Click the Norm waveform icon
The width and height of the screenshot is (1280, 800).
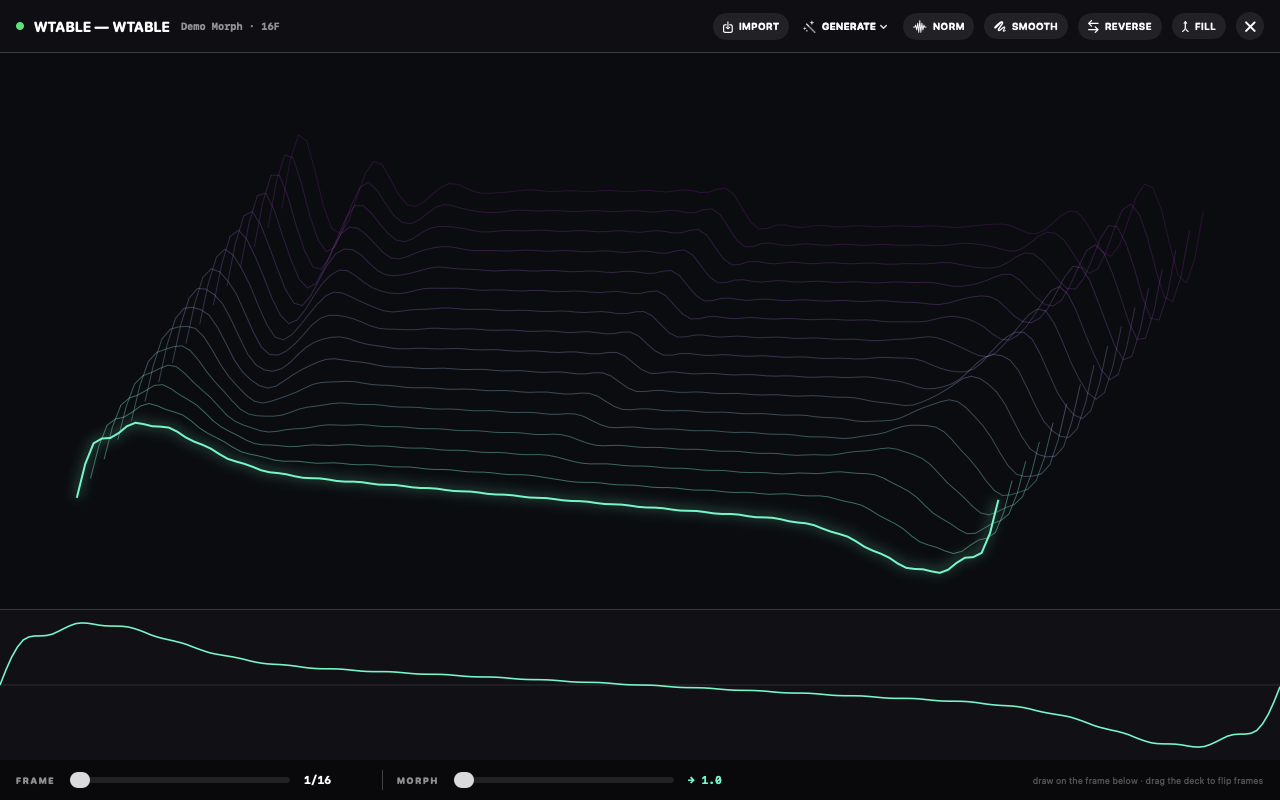coord(919,27)
